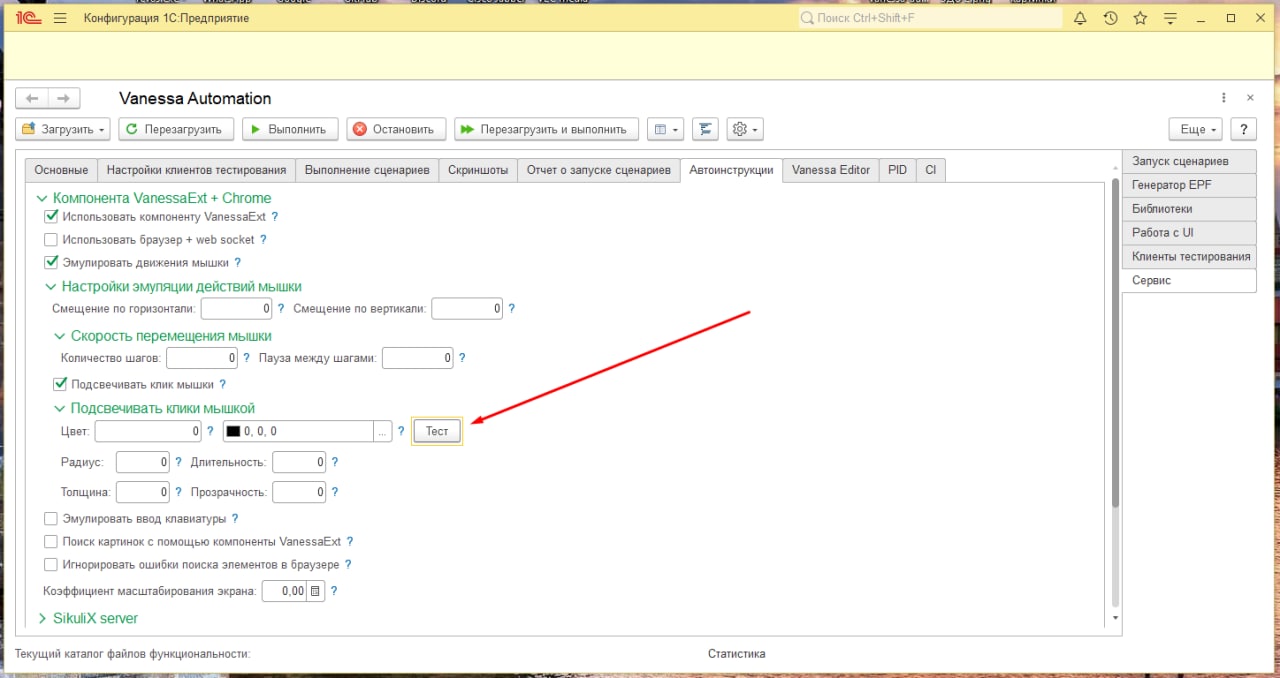Click the black 0, 0, 0 color field

click(x=298, y=431)
